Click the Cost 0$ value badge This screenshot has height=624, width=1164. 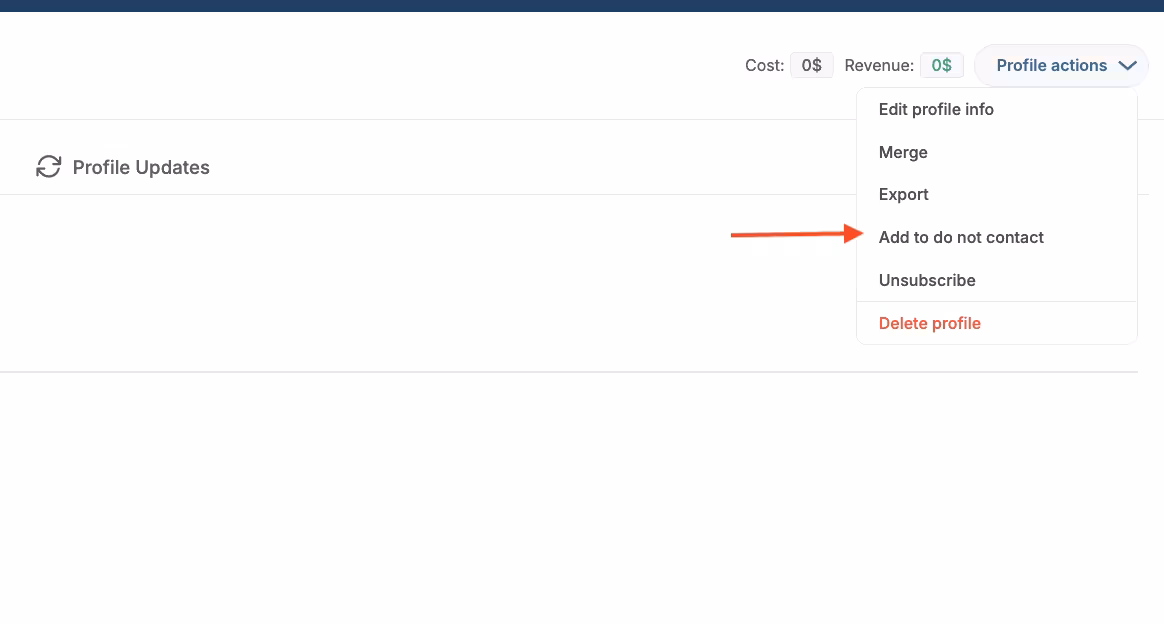[x=811, y=64]
